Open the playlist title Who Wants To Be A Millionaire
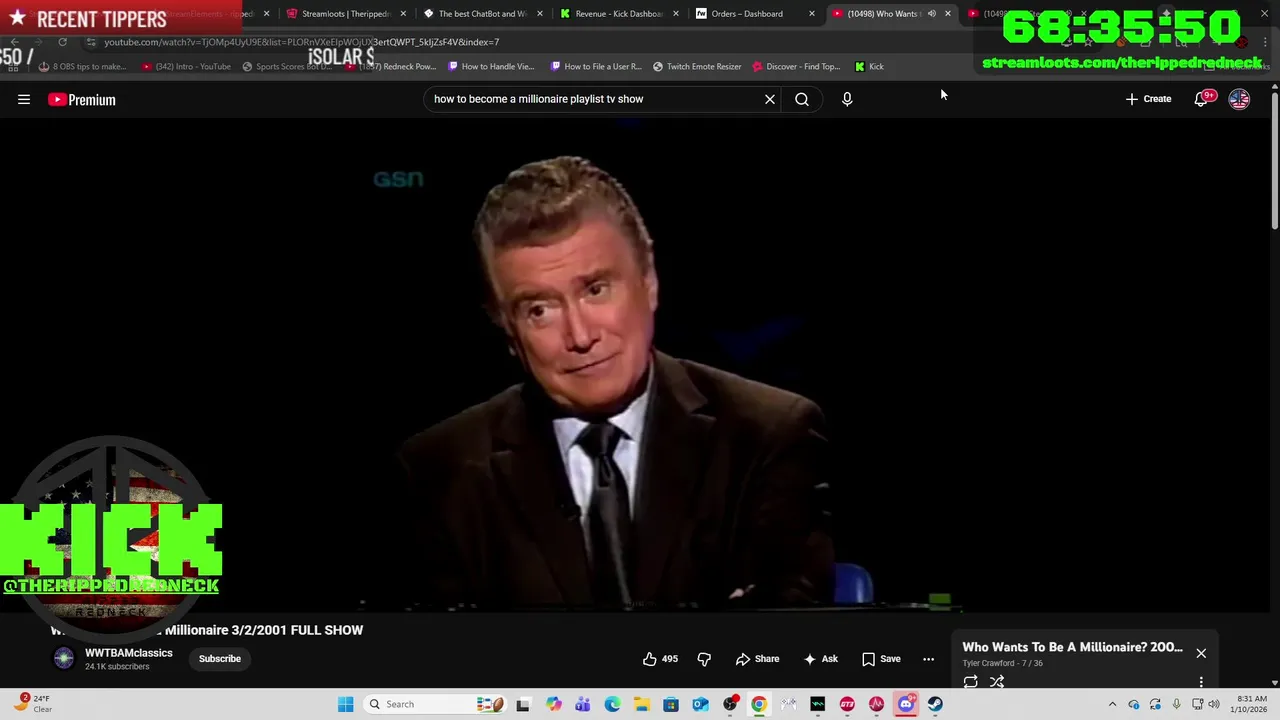This screenshot has height=720, width=1280. point(1072,647)
